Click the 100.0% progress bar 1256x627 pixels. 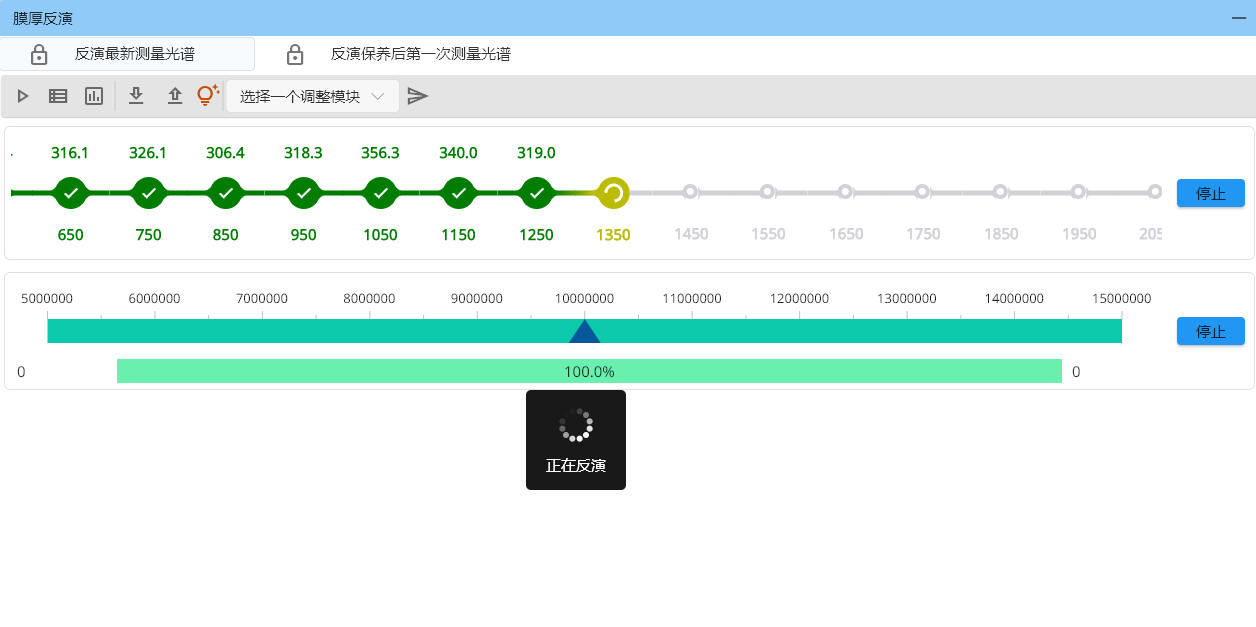coord(589,371)
